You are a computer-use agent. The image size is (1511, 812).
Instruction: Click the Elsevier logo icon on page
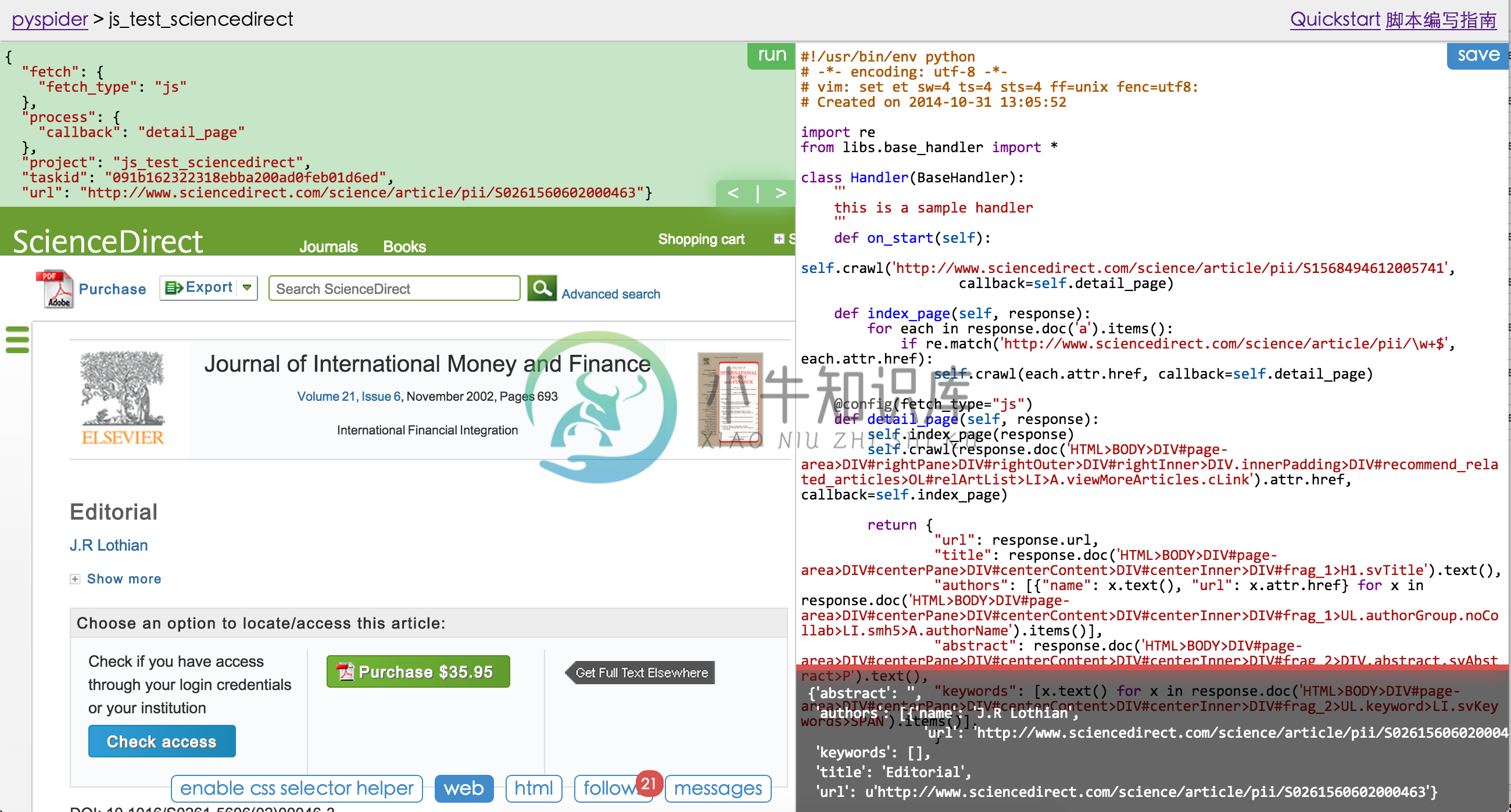(x=122, y=400)
